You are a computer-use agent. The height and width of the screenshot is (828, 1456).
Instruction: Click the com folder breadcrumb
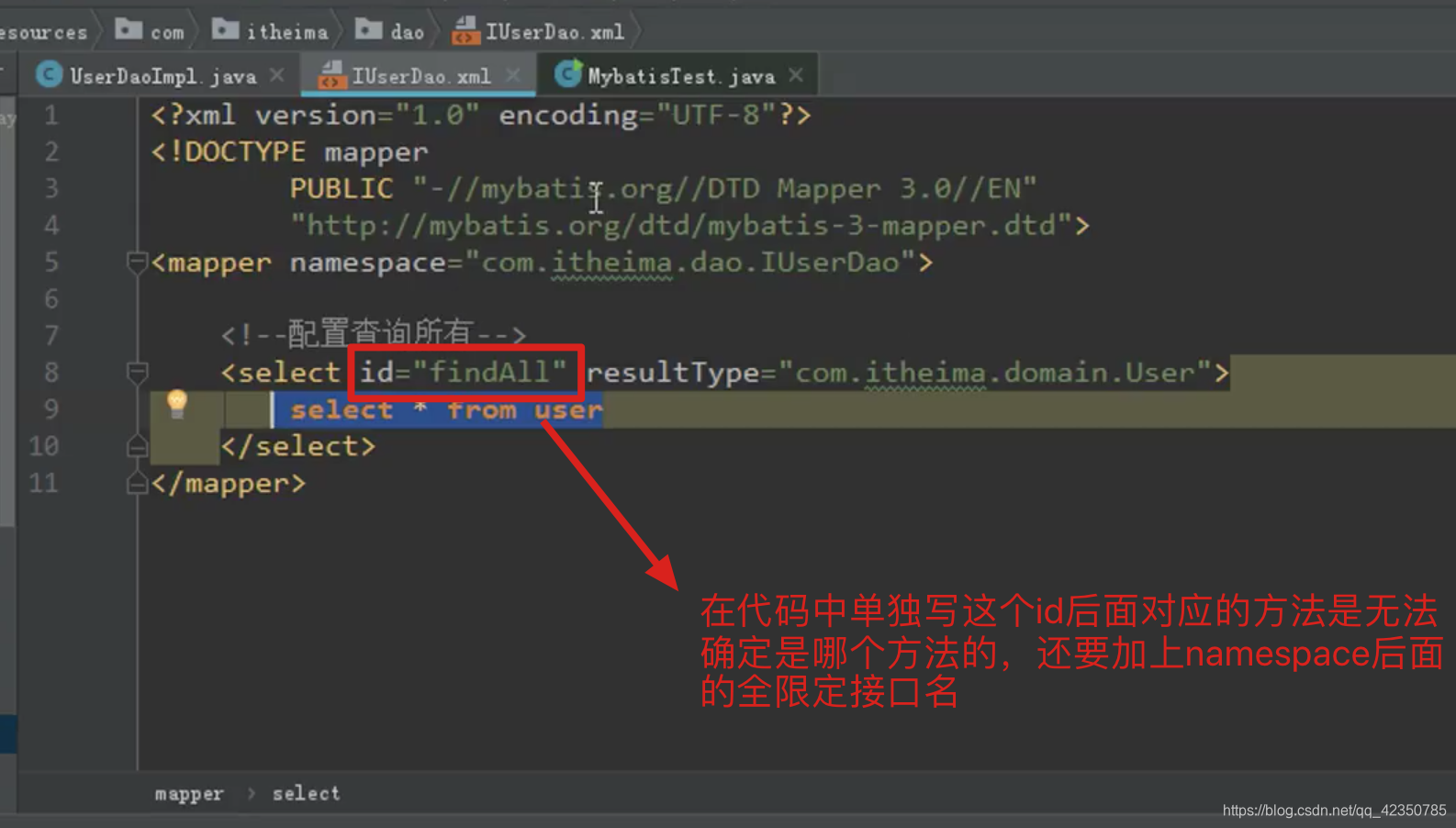coord(150,31)
